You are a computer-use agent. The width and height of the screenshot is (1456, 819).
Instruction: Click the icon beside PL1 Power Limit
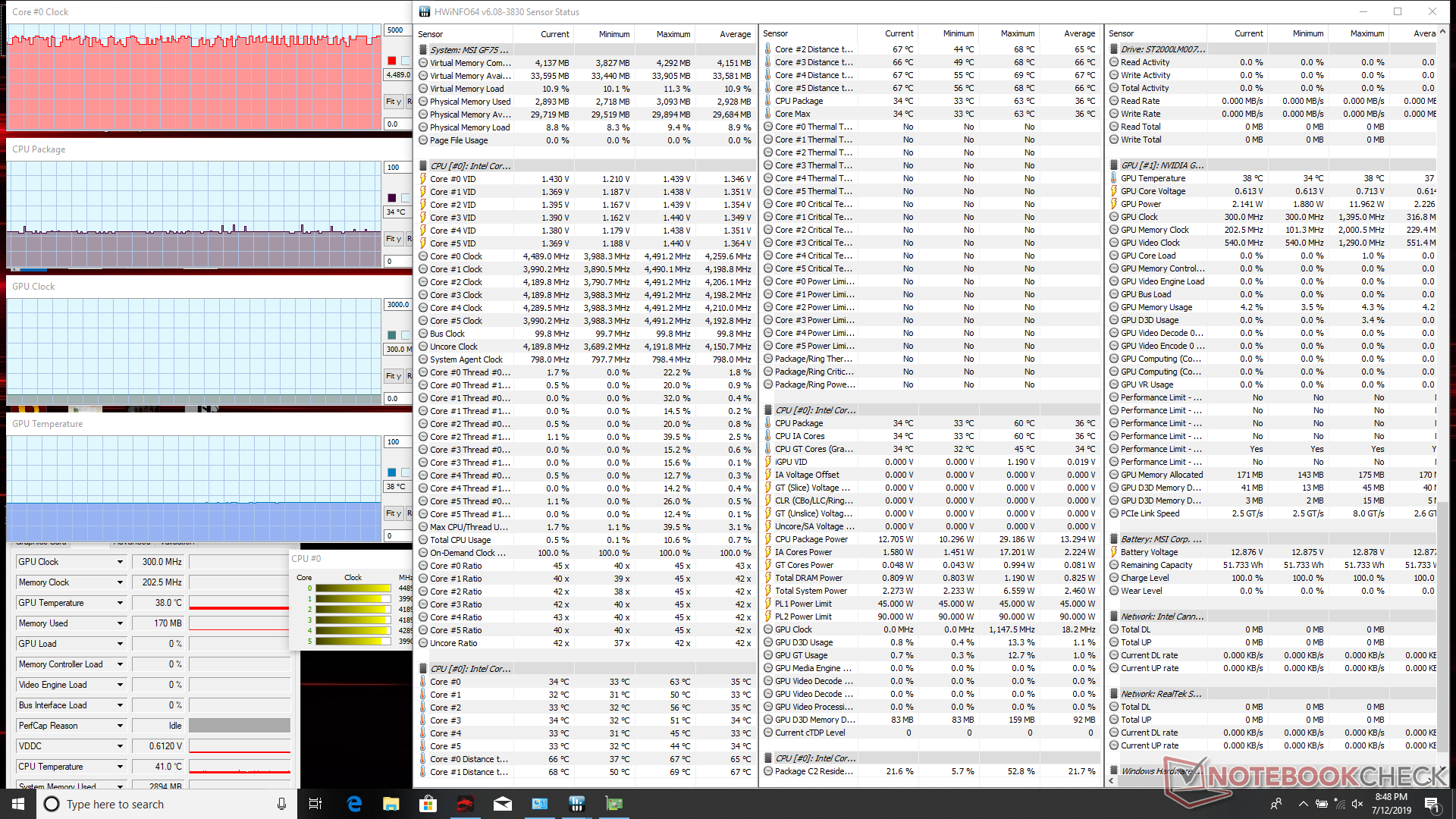(x=768, y=604)
